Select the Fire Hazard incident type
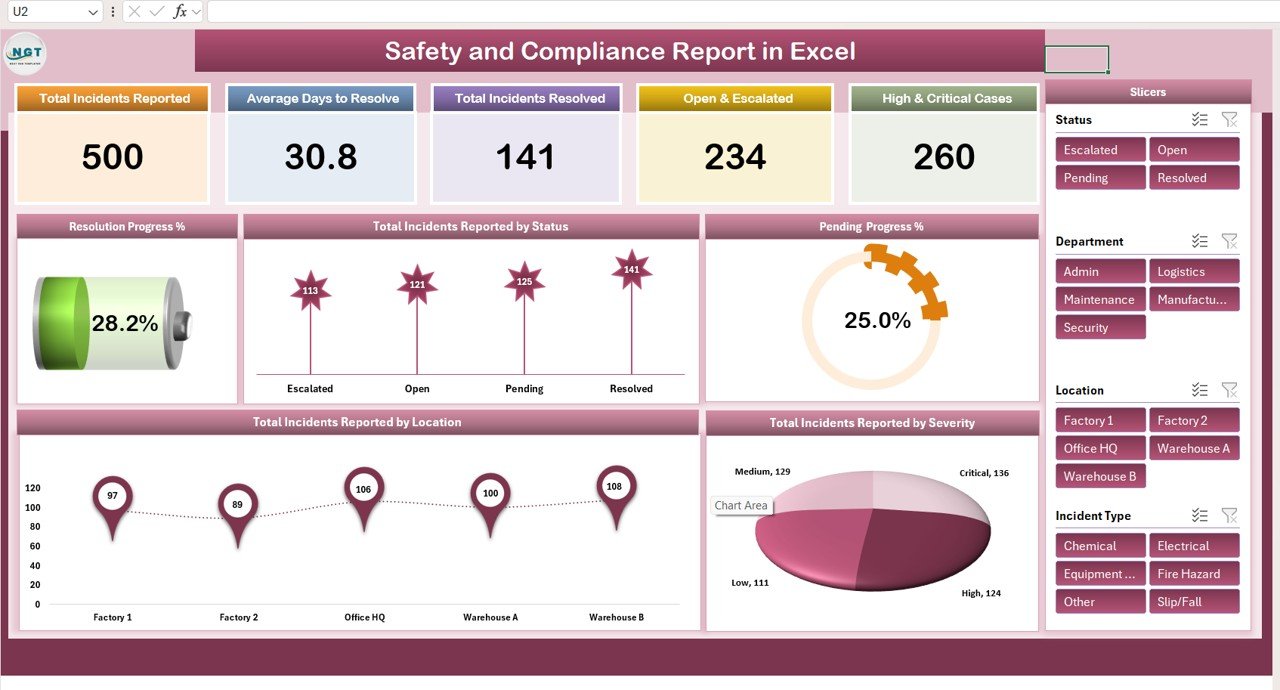This screenshot has width=1280, height=690. click(1193, 574)
